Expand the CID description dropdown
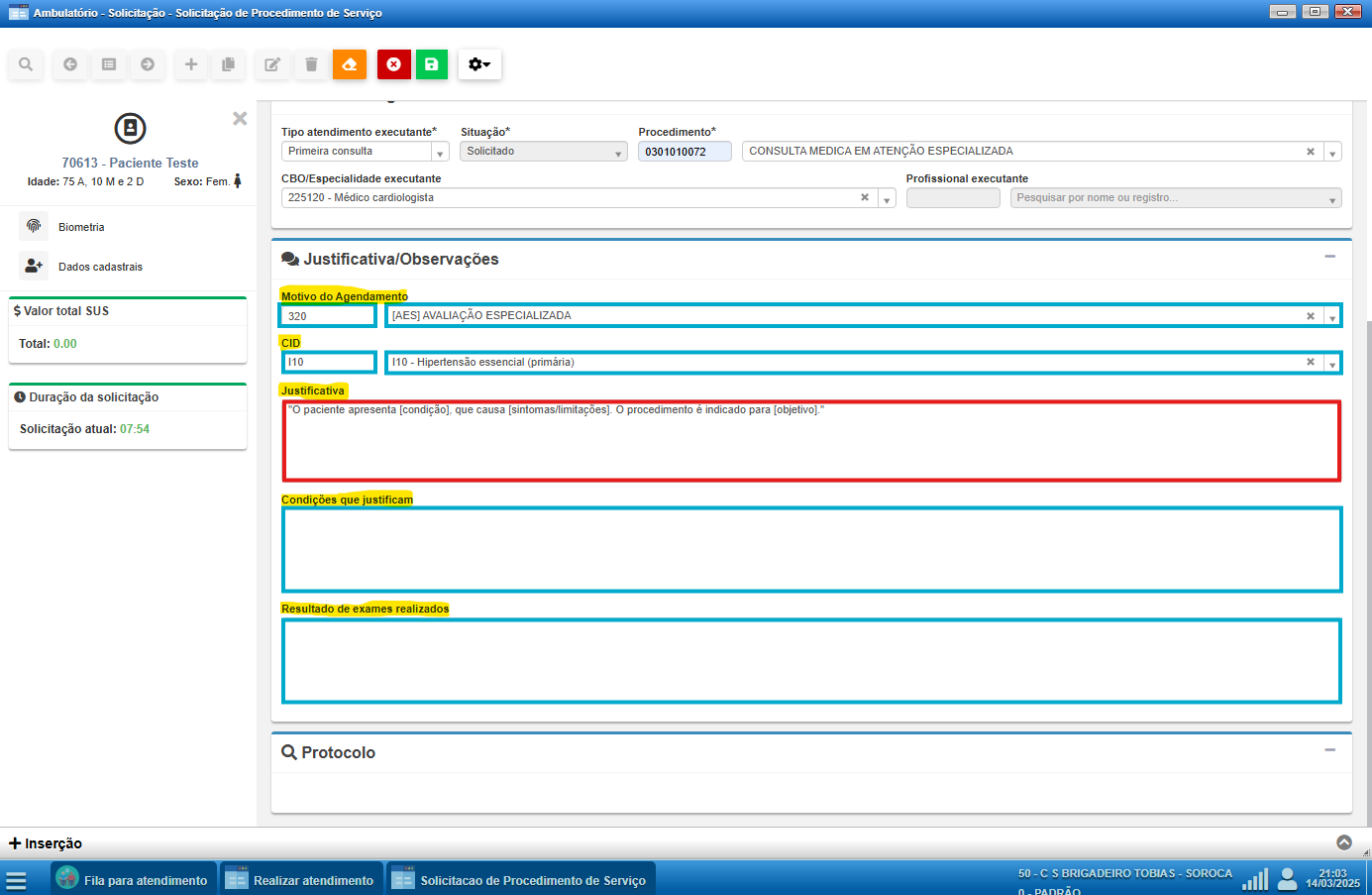 (1332, 364)
